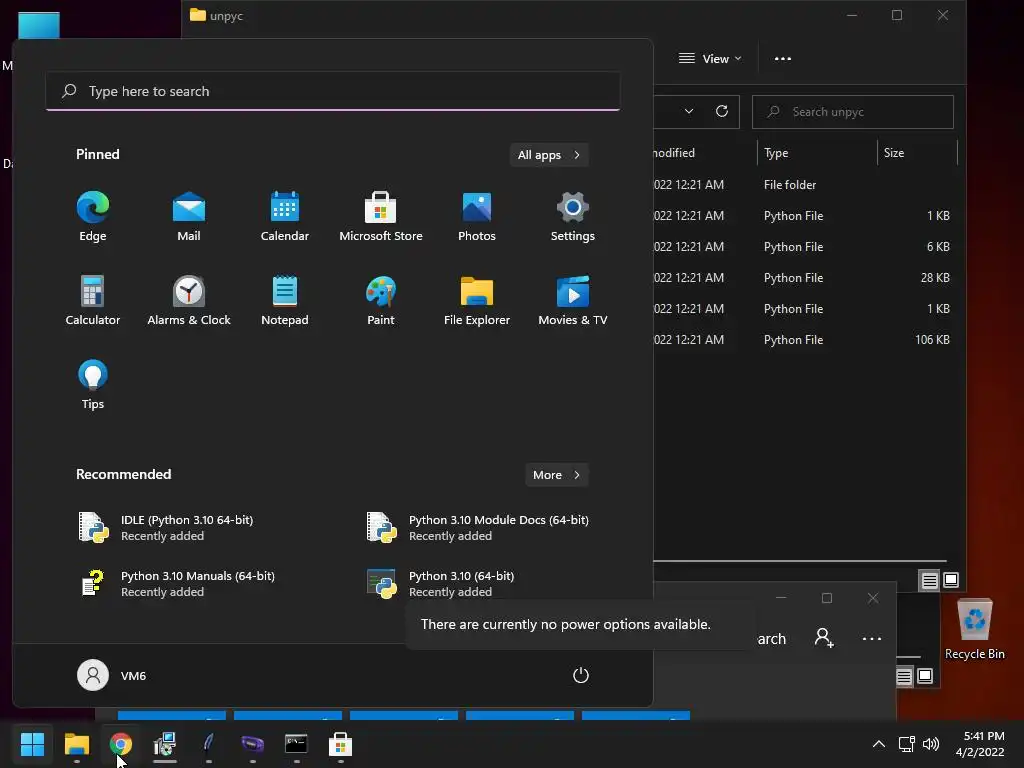This screenshot has height=768, width=1024.
Task: Open File Explorer from the taskbar
Action: coord(76,744)
